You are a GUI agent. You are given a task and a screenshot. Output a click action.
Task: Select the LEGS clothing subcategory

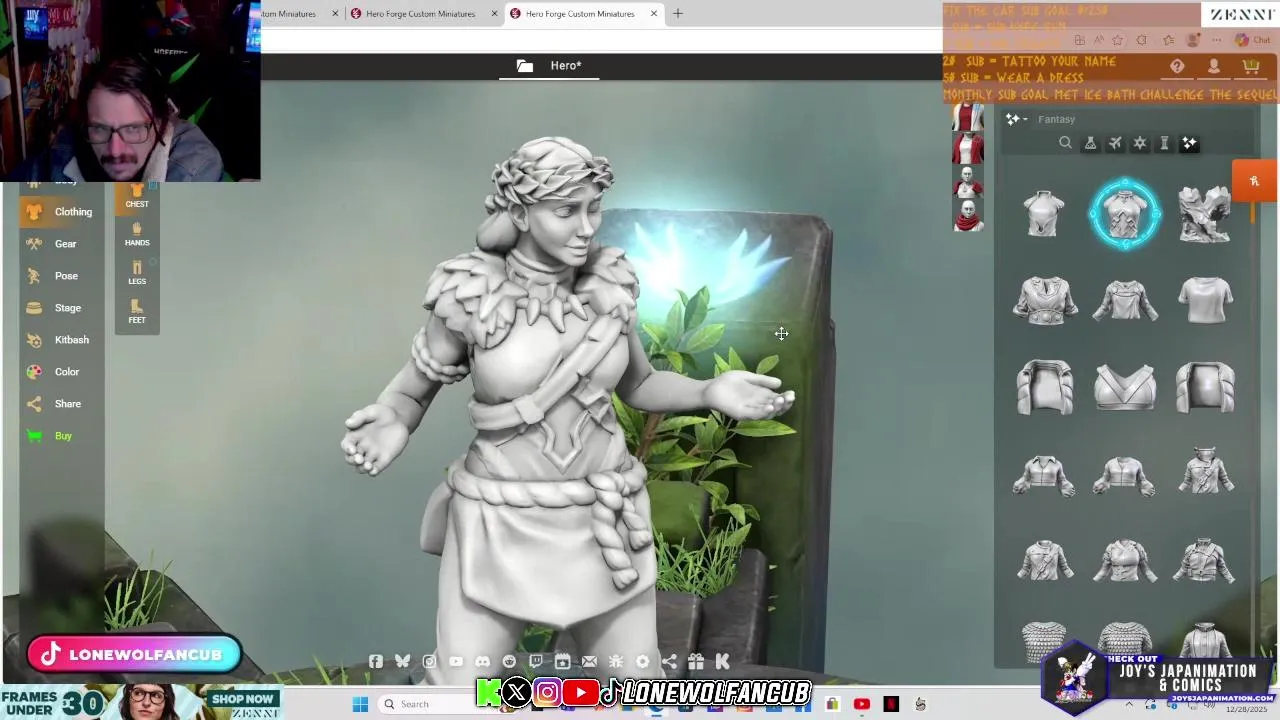tap(137, 274)
